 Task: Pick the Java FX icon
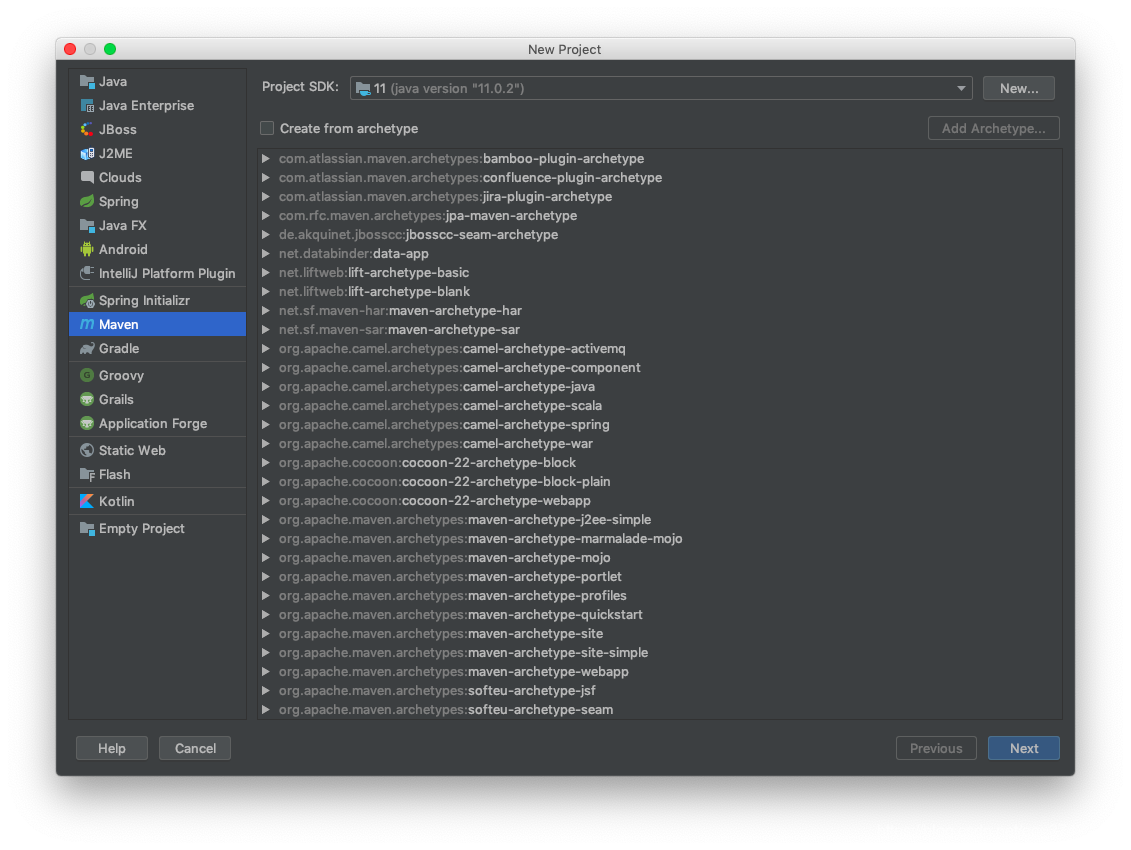click(87, 225)
